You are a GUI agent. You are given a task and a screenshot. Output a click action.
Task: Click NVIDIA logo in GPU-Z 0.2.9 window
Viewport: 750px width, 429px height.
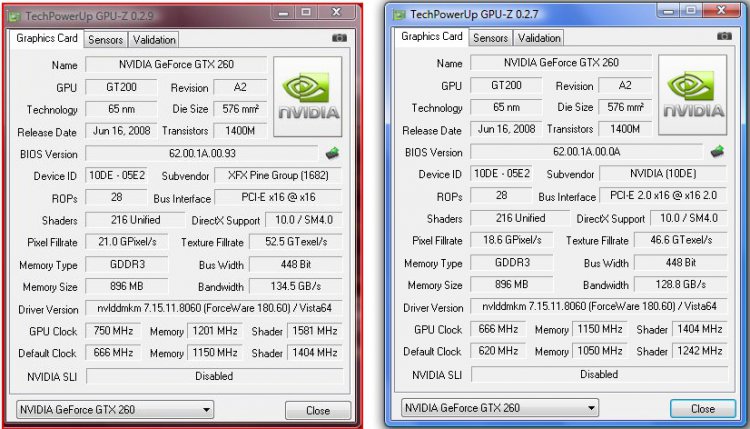tap(308, 97)
